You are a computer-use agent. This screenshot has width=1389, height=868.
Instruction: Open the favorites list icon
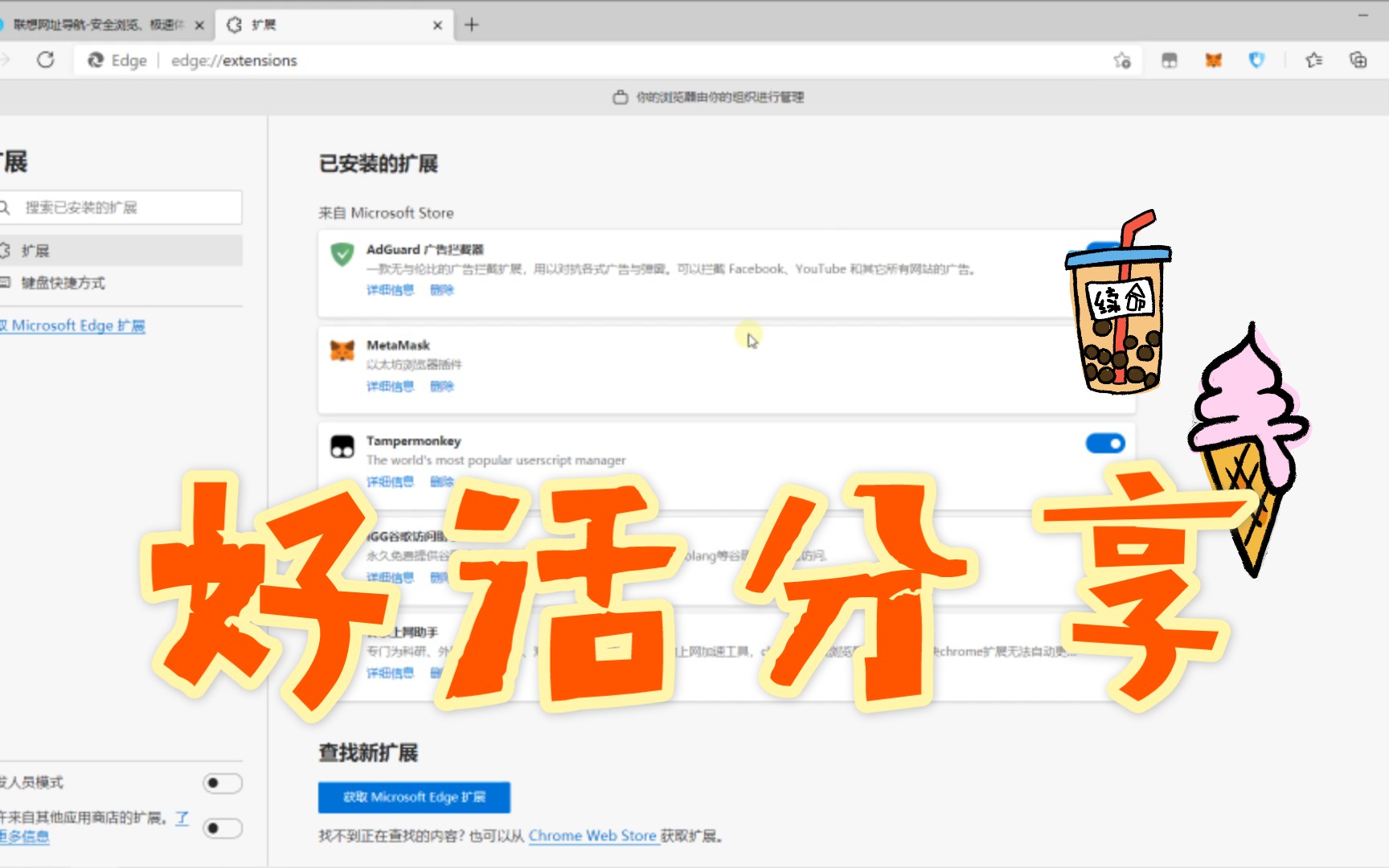tap(1314, 60)
